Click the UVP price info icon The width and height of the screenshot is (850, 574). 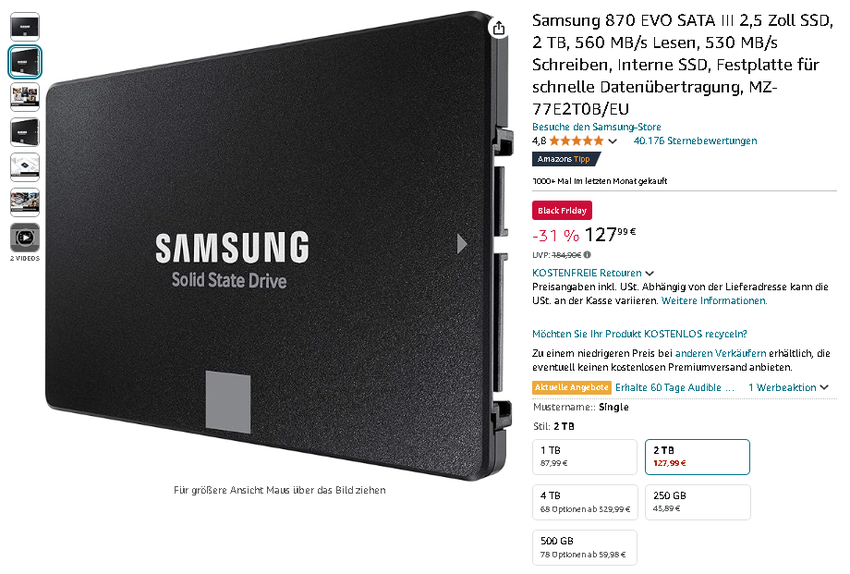[x=588, y=255]
